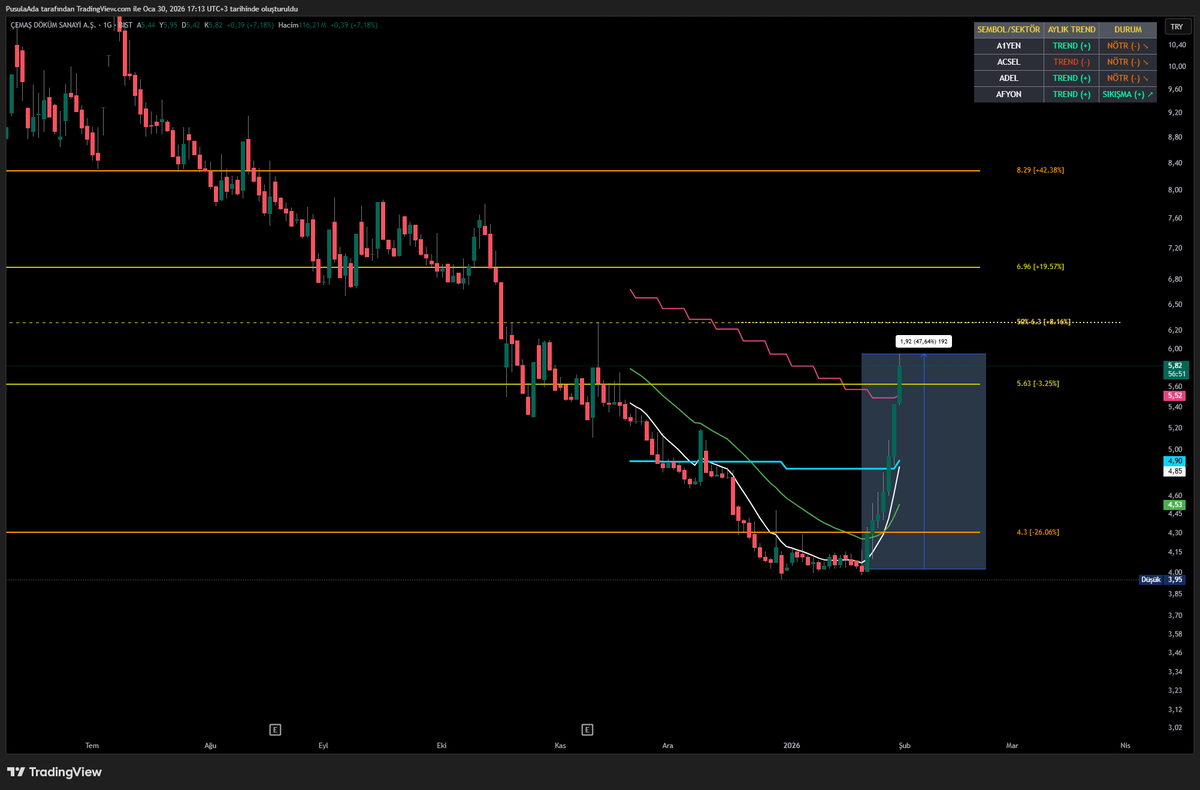Select the ACSEL table row symbol
This screenshot has width=1200, height=790.
[1008, 62]
